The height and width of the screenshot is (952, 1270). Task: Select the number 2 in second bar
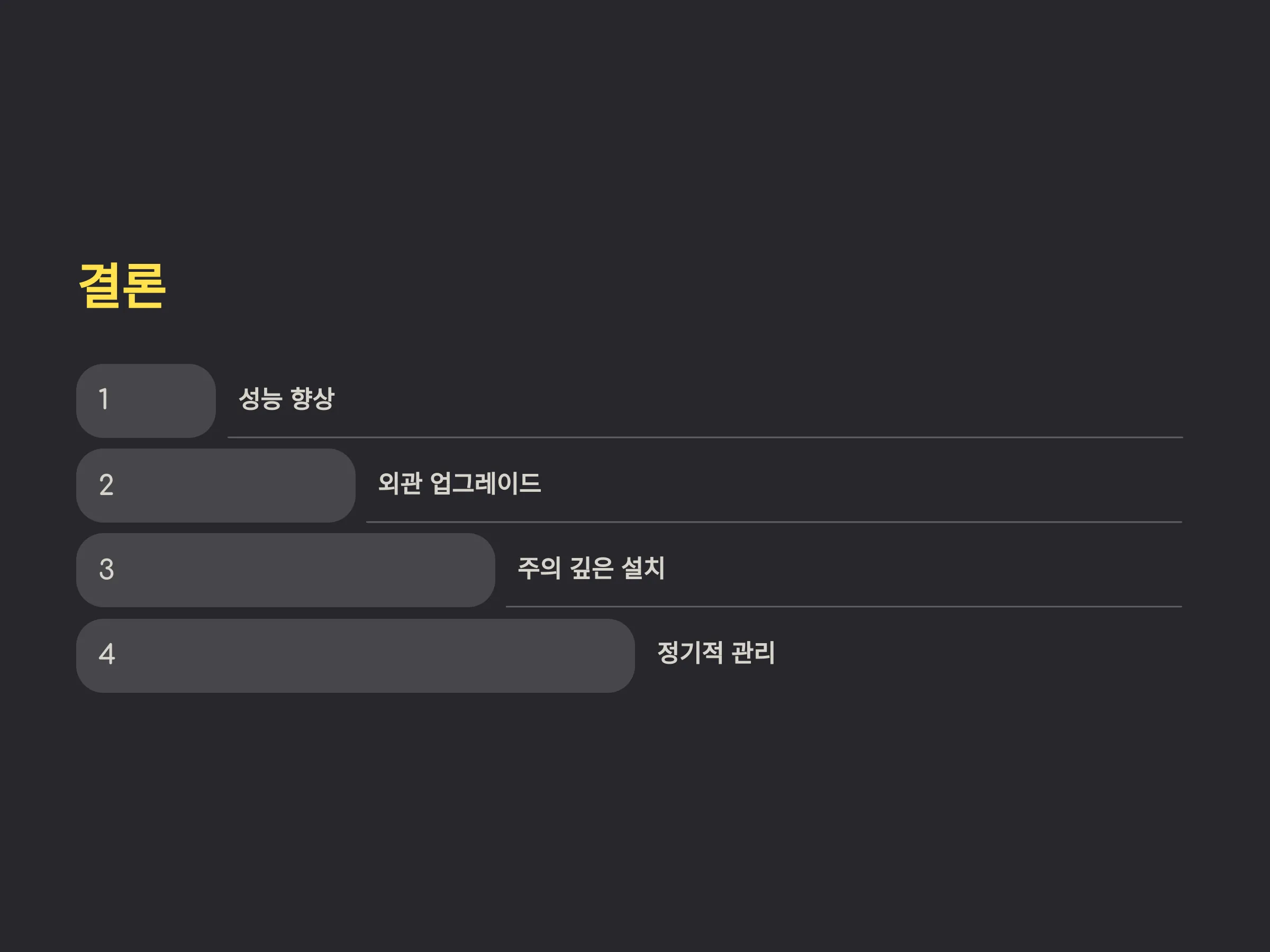click(106, 485)
